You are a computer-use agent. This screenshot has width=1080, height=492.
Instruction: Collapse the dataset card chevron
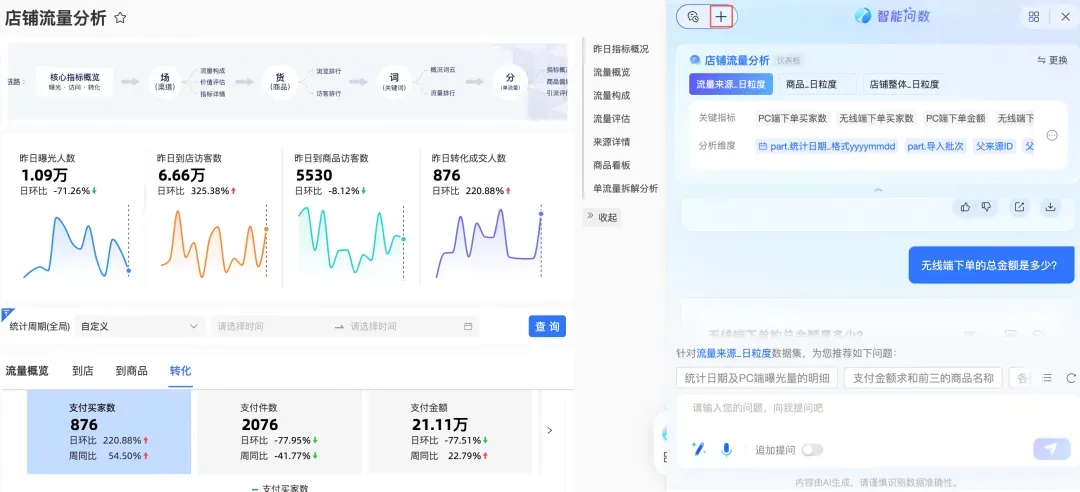tap(878, 188)
